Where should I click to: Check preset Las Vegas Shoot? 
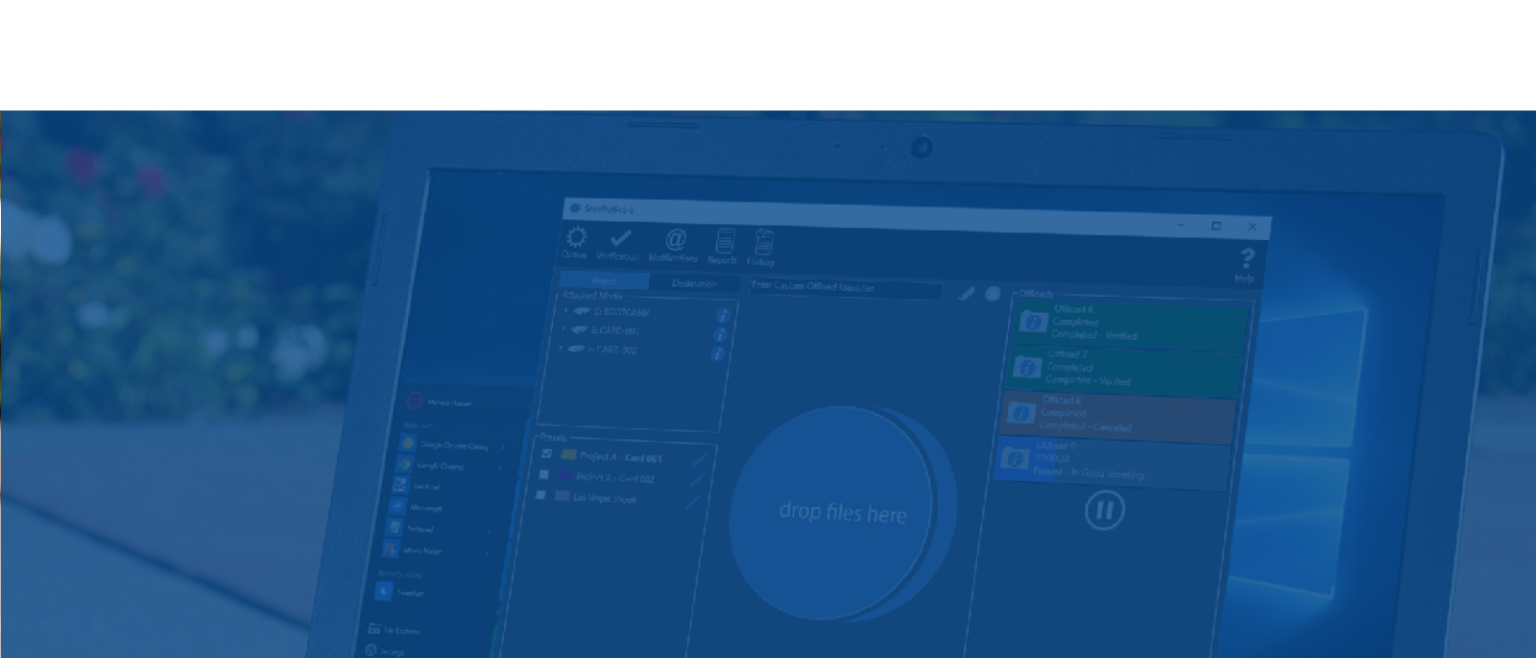[540, 495]
